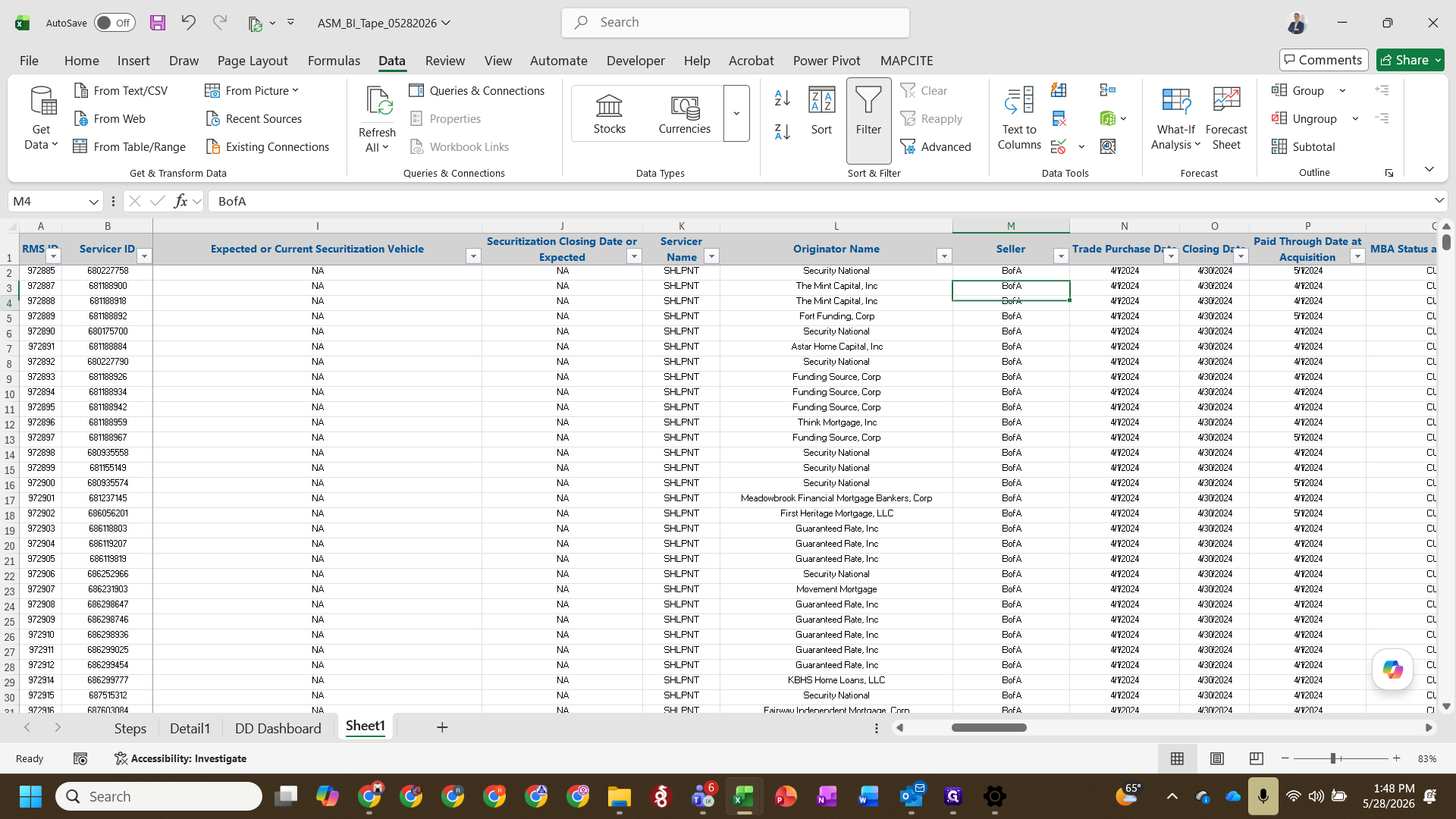Click the Copilot floating icon

tap(1392, 670)
